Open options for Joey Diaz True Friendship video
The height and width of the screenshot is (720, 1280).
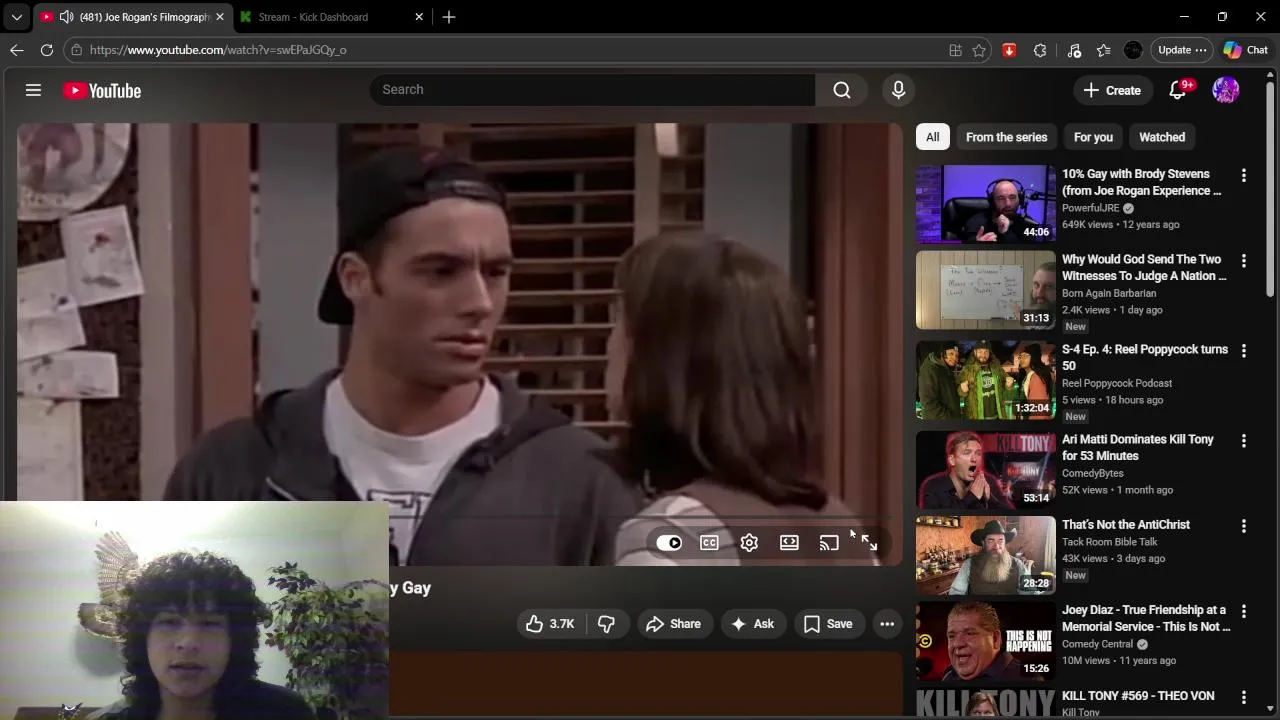tap(1244, 611)
